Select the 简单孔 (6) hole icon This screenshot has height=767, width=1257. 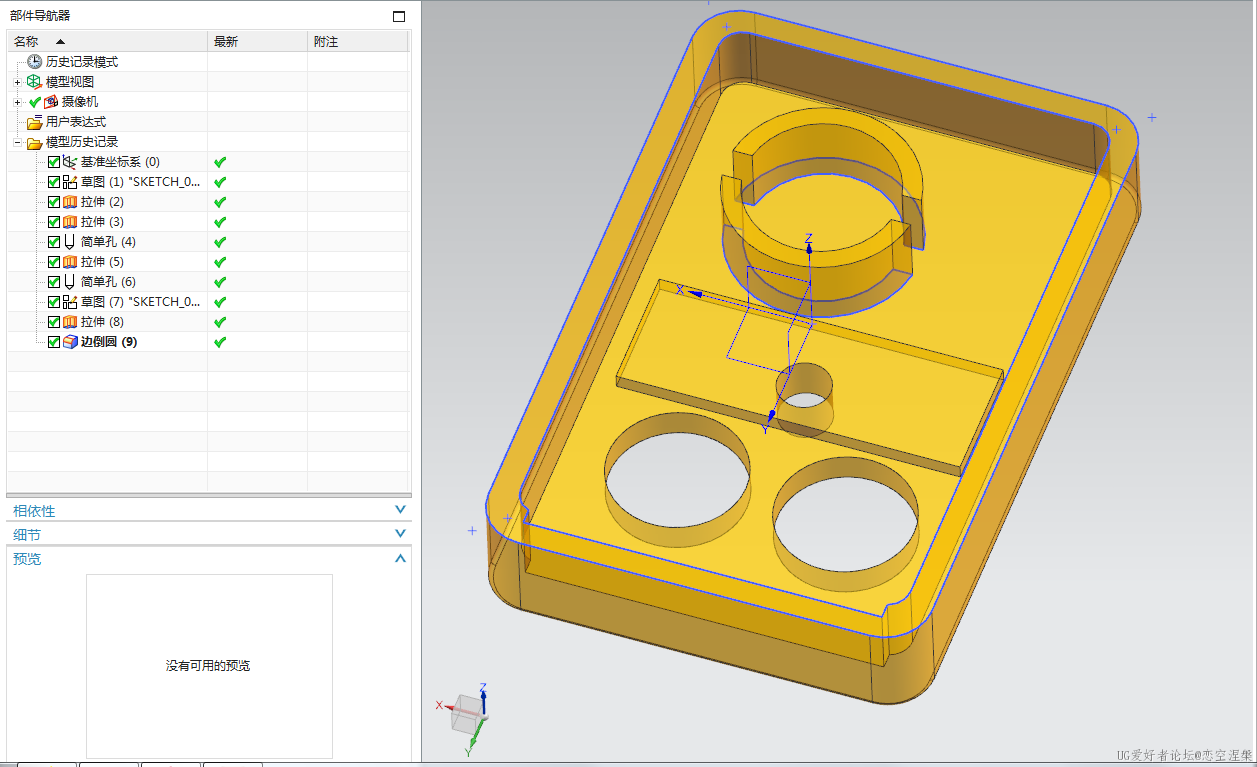70,282
